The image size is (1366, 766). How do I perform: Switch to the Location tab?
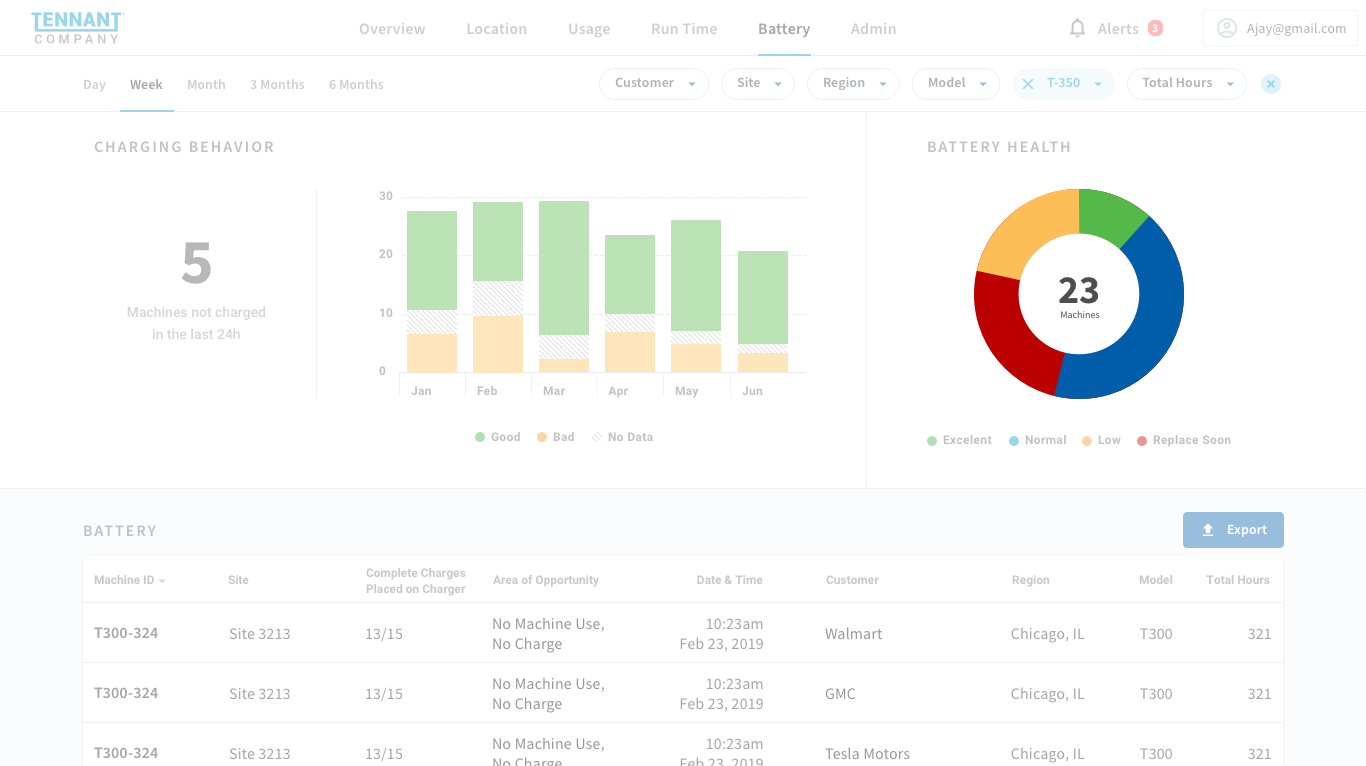click(496, 29)
